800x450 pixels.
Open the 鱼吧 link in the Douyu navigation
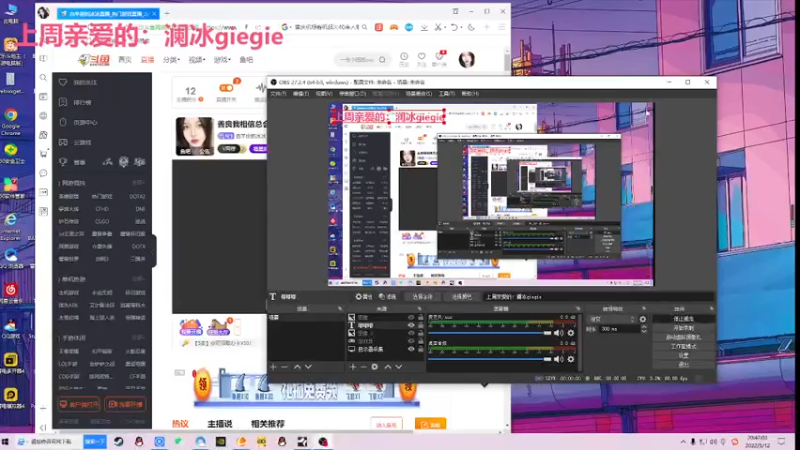pos(246,60)
